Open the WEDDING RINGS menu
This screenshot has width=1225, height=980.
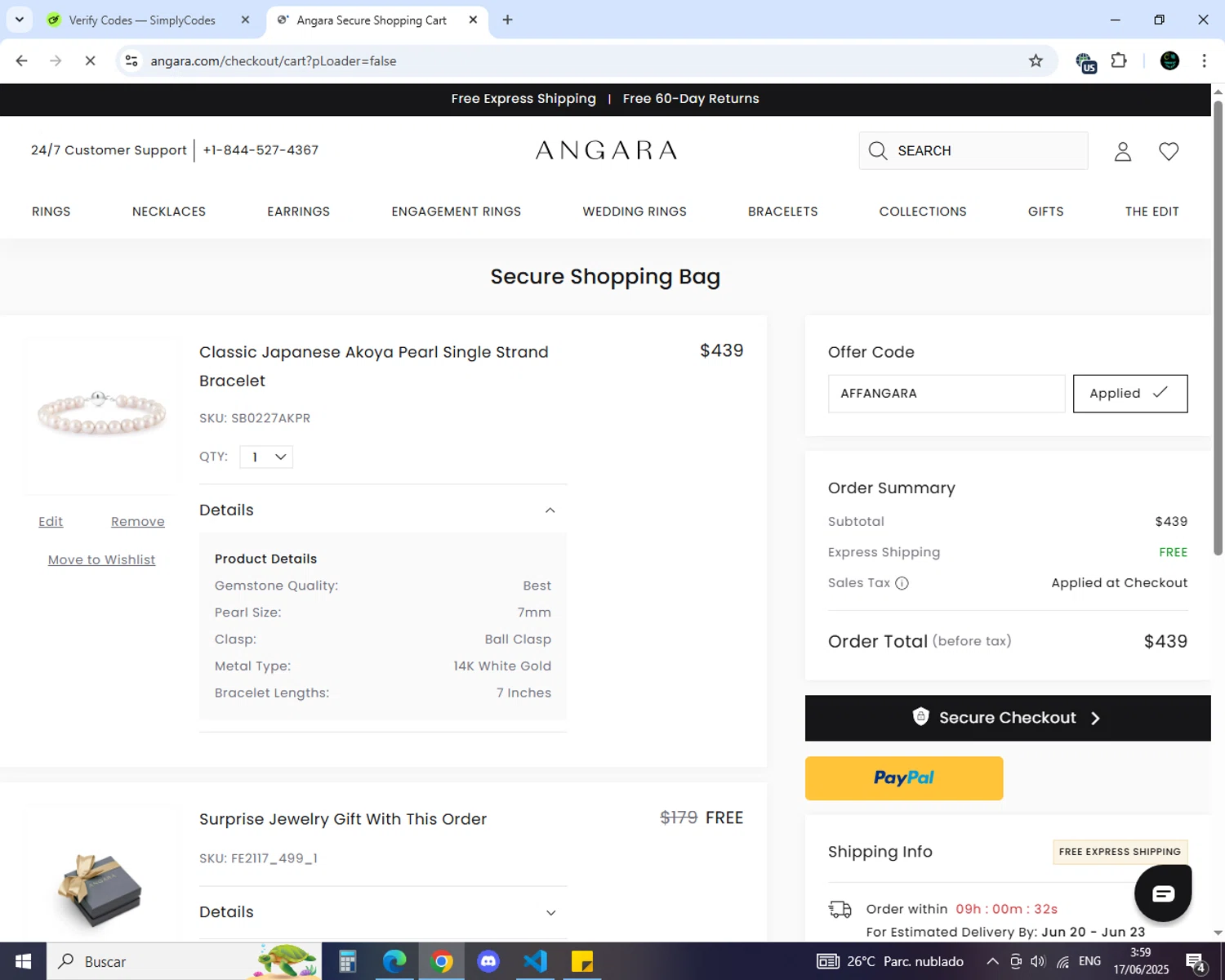coord(635,212)
